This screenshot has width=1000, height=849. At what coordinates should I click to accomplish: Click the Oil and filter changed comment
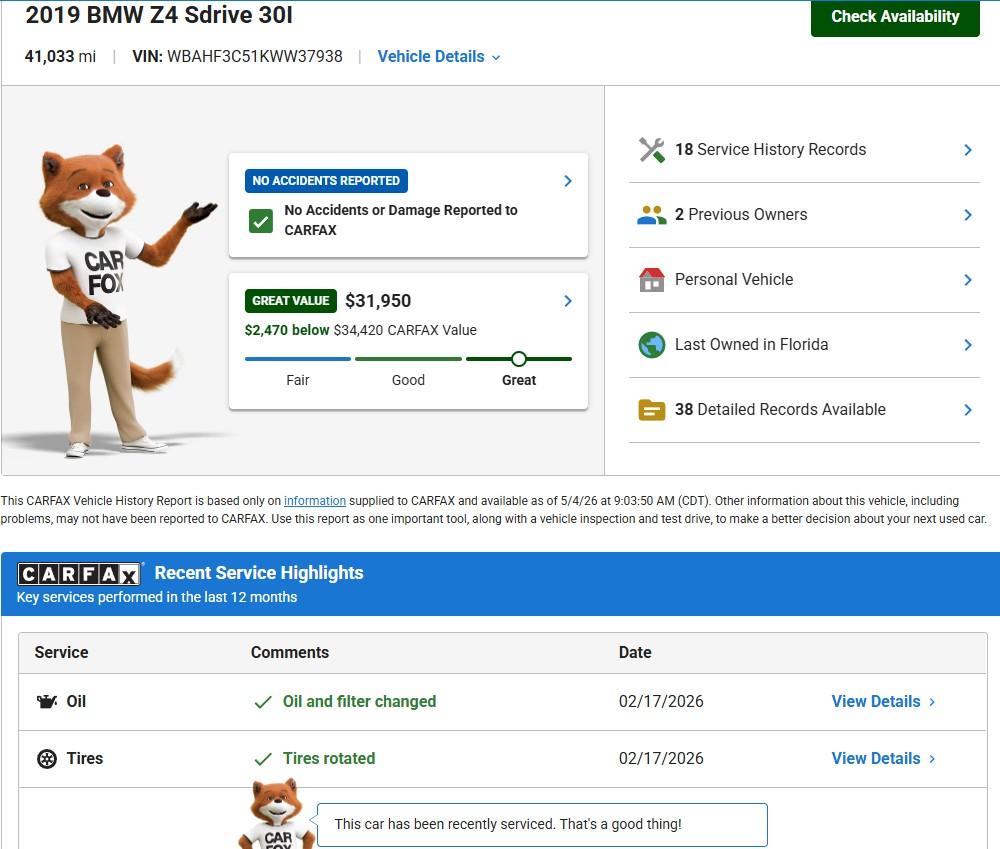360,702
